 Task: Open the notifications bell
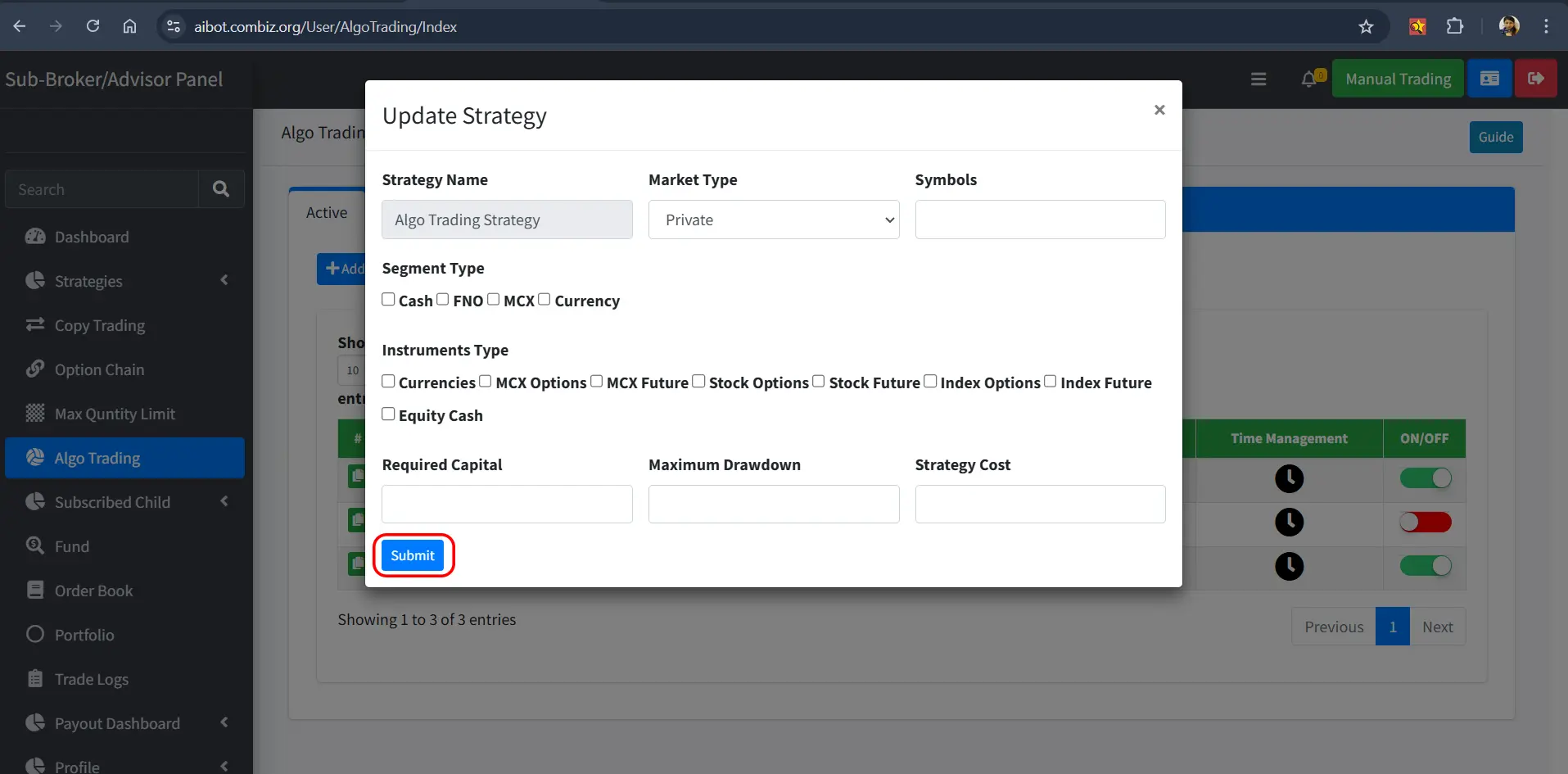tap(1310, 79)
